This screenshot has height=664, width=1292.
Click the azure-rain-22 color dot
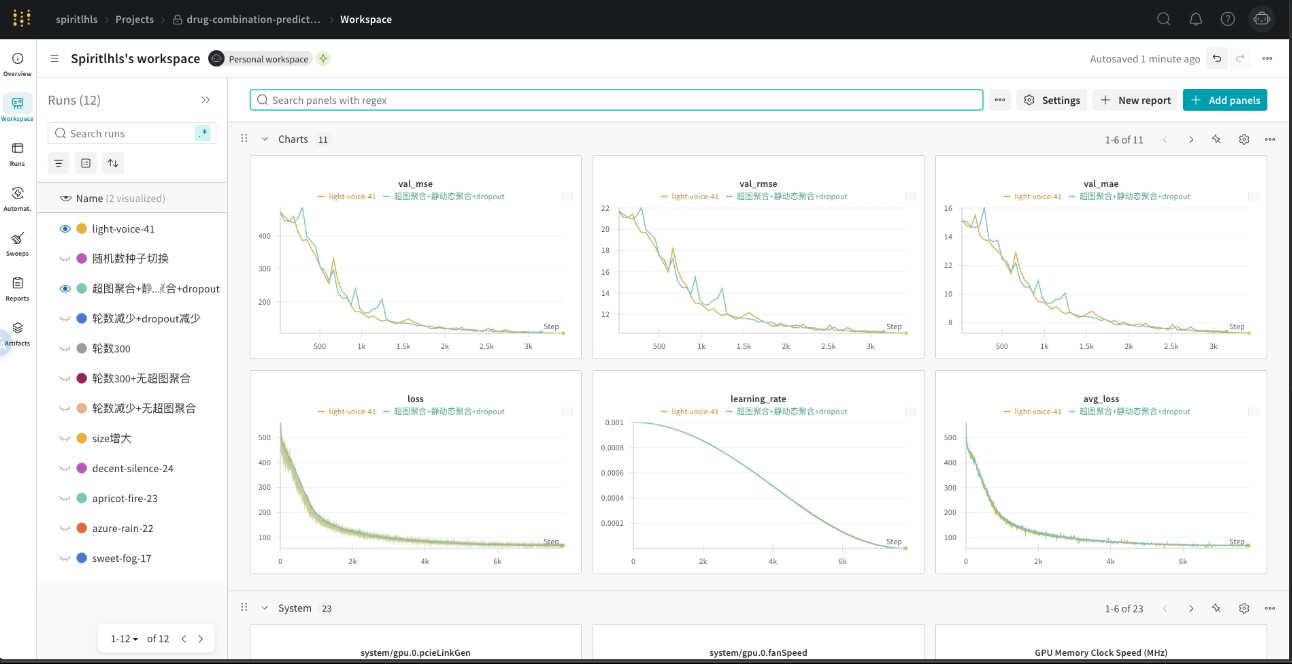81,528
